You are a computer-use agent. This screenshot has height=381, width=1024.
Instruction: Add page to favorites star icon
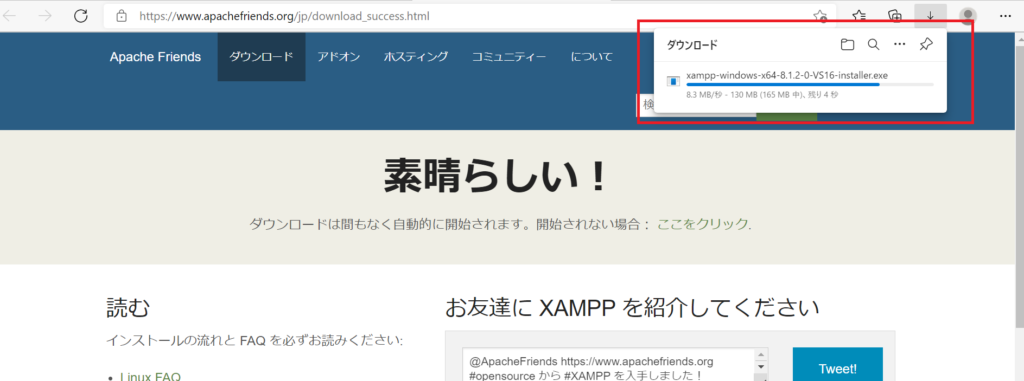click(x=820, y=16)
